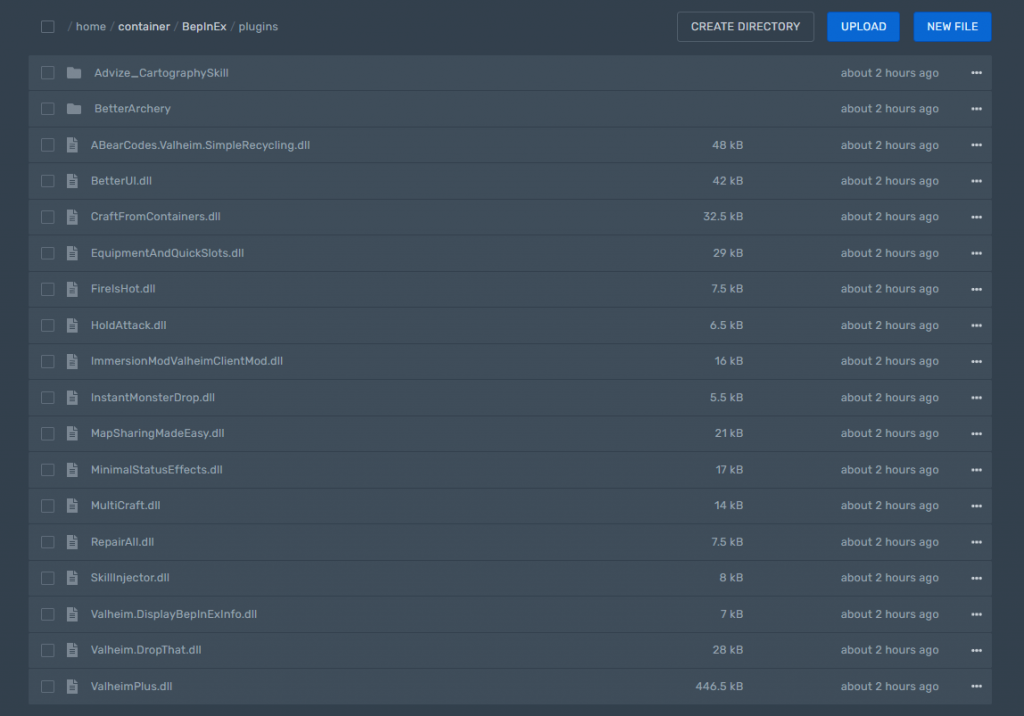Create a new file with New File button
Viewport: 1024px width, 716px height.
point(952,27)
